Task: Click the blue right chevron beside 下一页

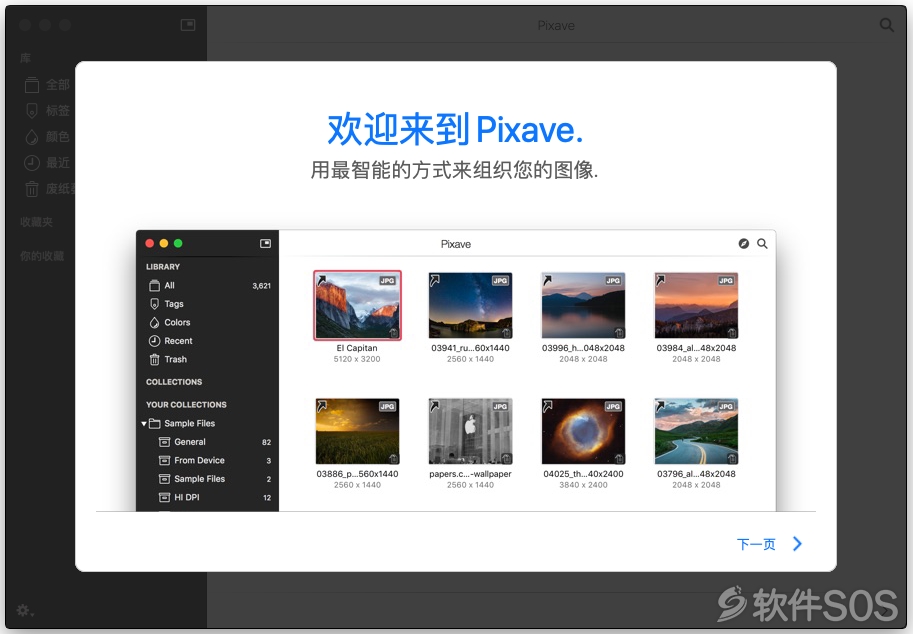Action: [x=798, y=544]
